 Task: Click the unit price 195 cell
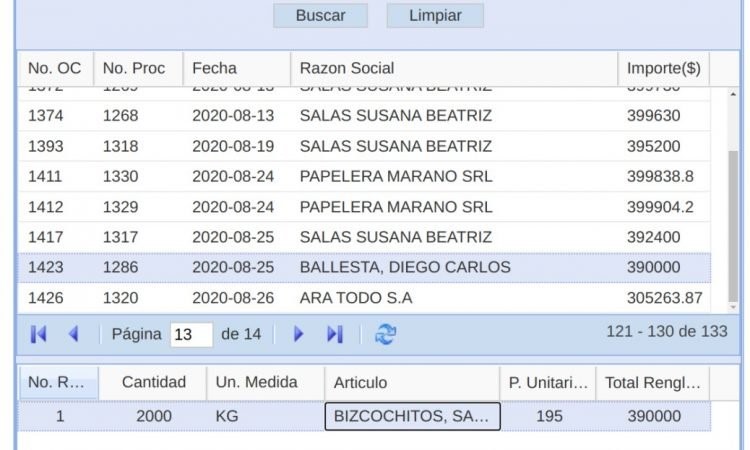[x=549, y=416]
